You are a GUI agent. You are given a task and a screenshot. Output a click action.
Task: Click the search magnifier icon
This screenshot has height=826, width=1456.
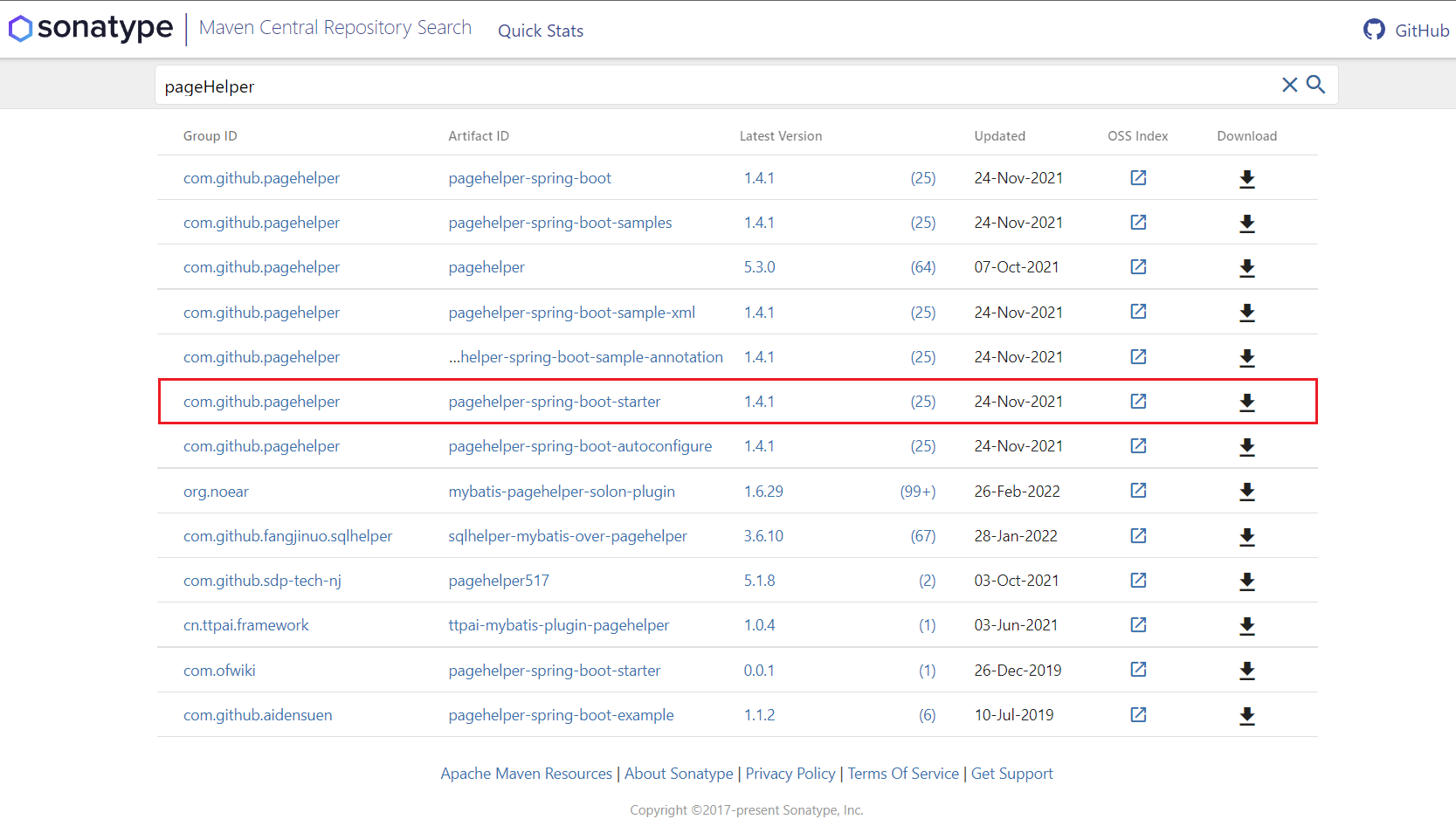coord(1315,85)
